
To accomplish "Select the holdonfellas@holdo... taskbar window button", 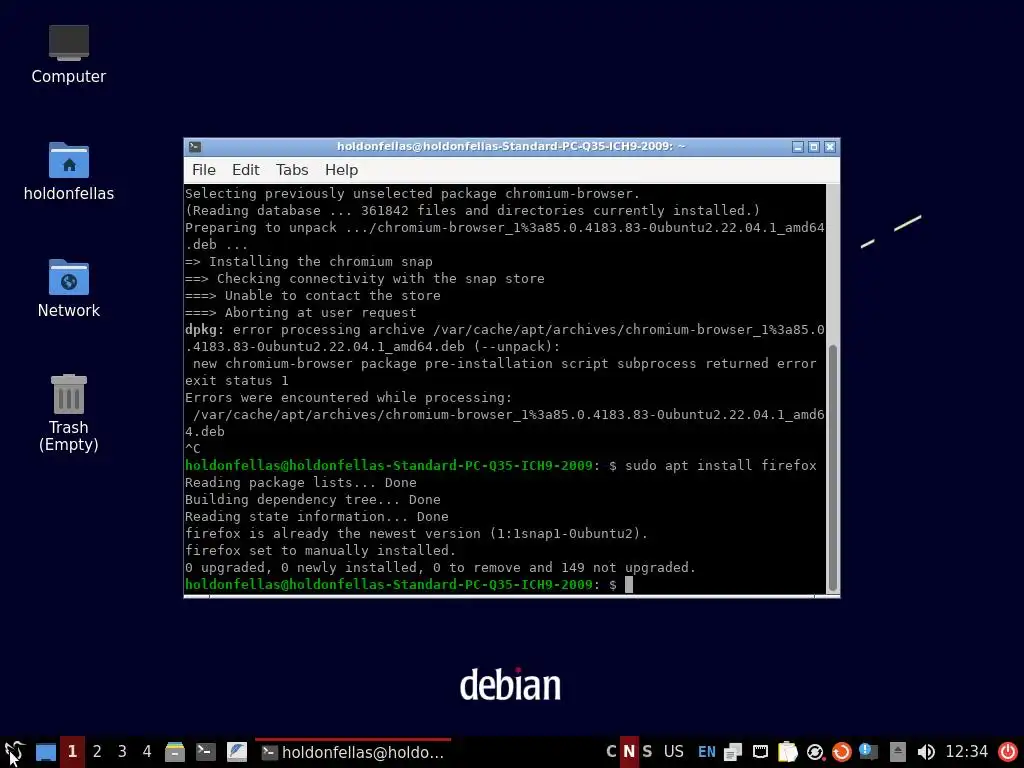I will click(353, 752).
